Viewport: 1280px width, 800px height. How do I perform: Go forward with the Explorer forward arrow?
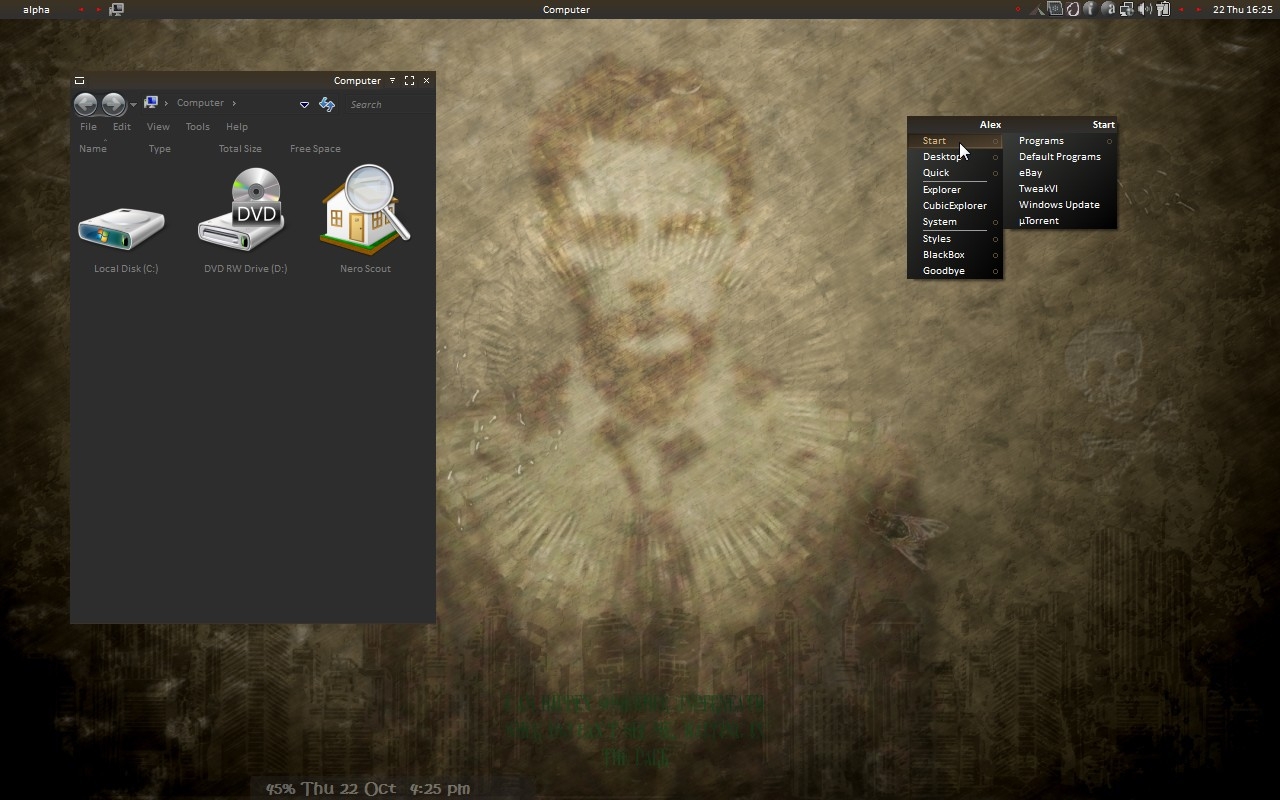coord(113,104)
